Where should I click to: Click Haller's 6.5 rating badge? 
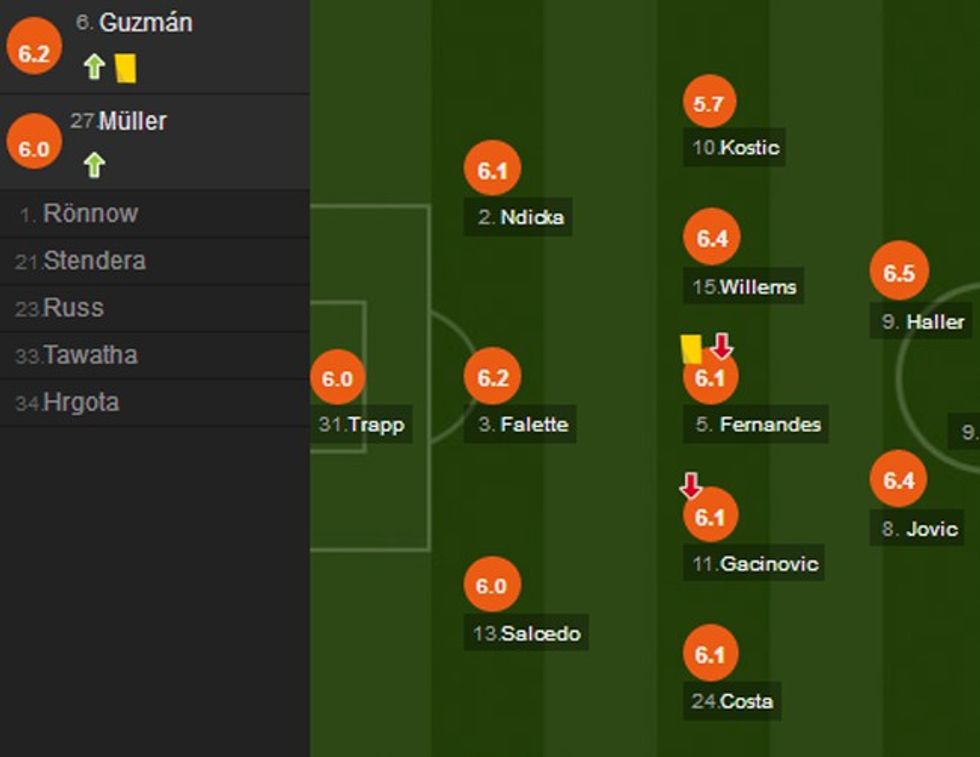(x=899, y=273)
